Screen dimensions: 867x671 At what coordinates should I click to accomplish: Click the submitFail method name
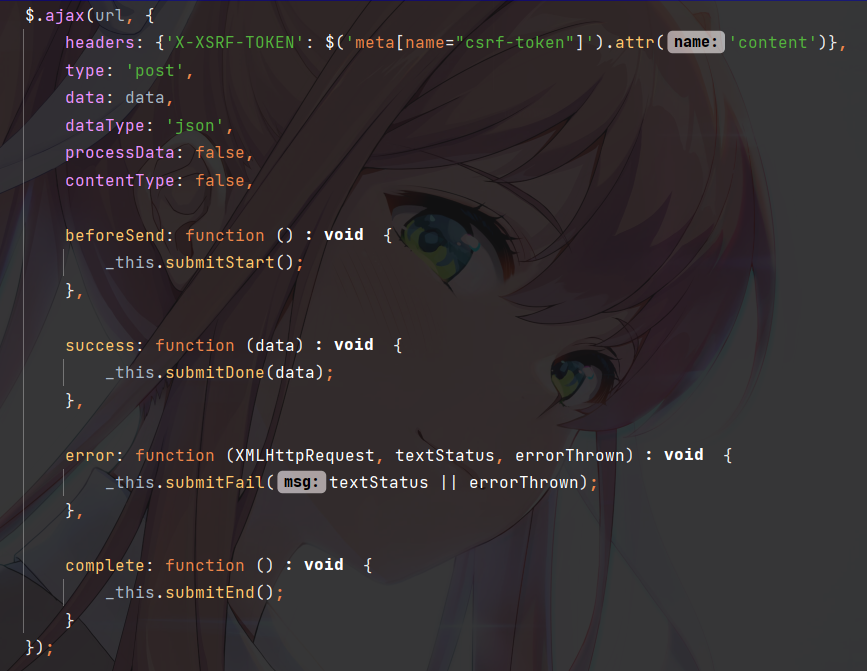(x=215, y=483)
